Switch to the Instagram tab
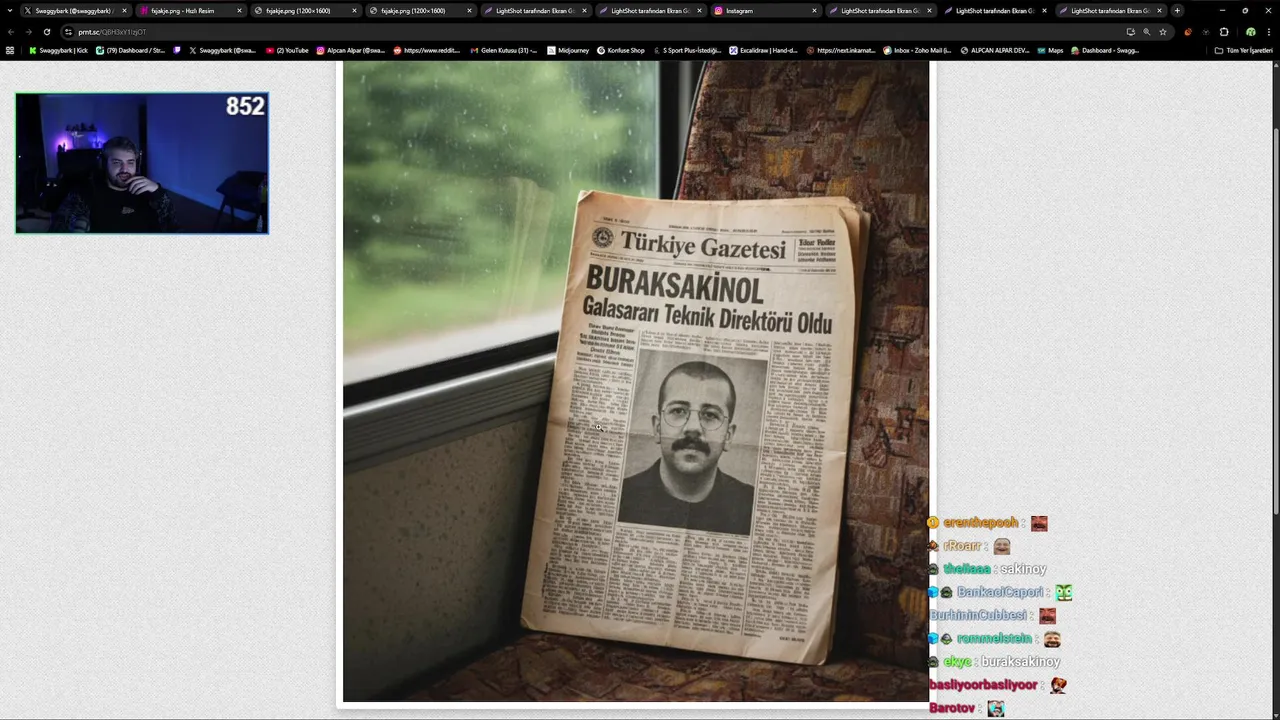The height and width of the screenshot is (720, 1280). 765,10
